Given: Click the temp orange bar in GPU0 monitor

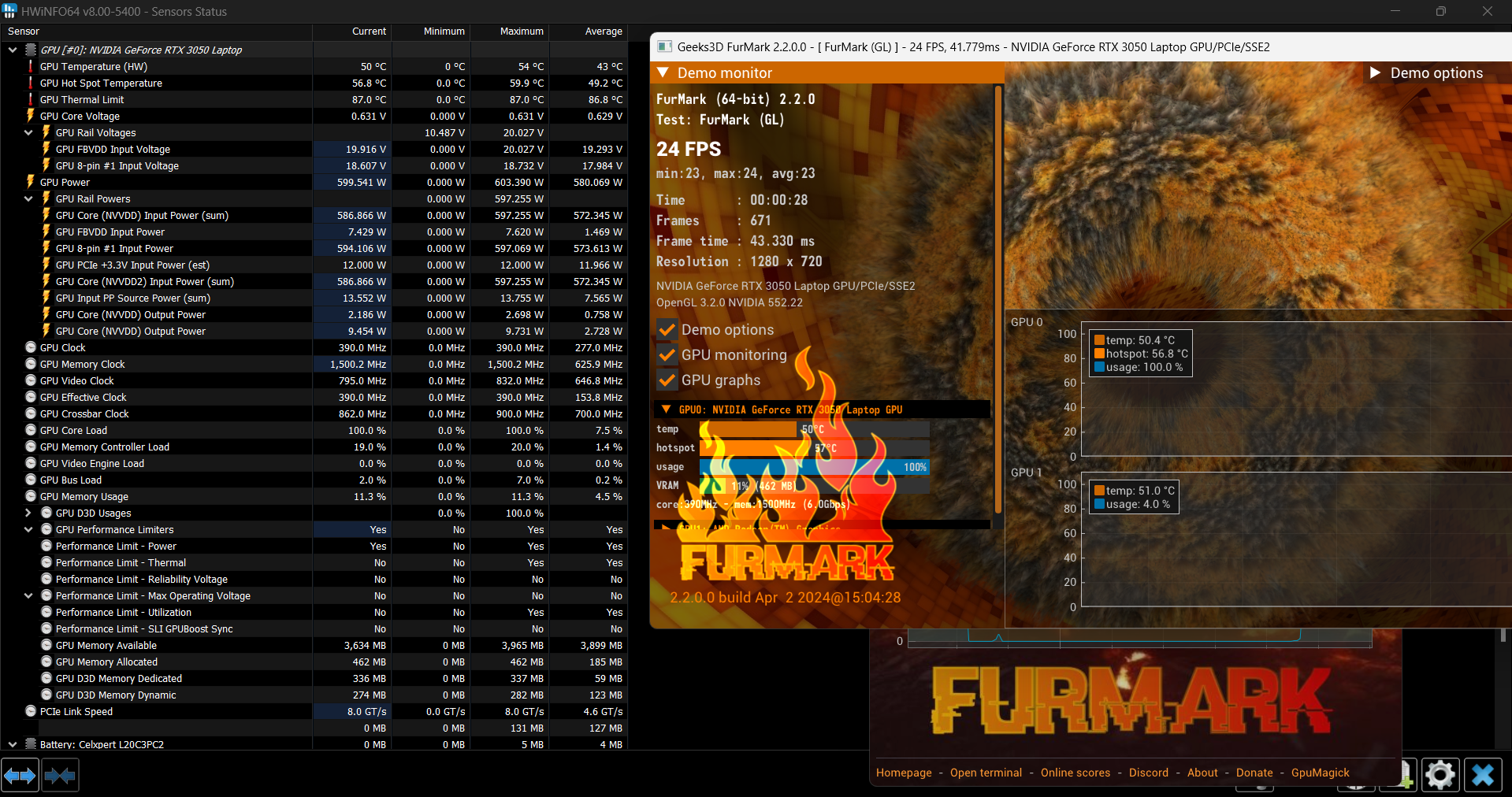Looking at the screenshot, I should pos(748,429).
